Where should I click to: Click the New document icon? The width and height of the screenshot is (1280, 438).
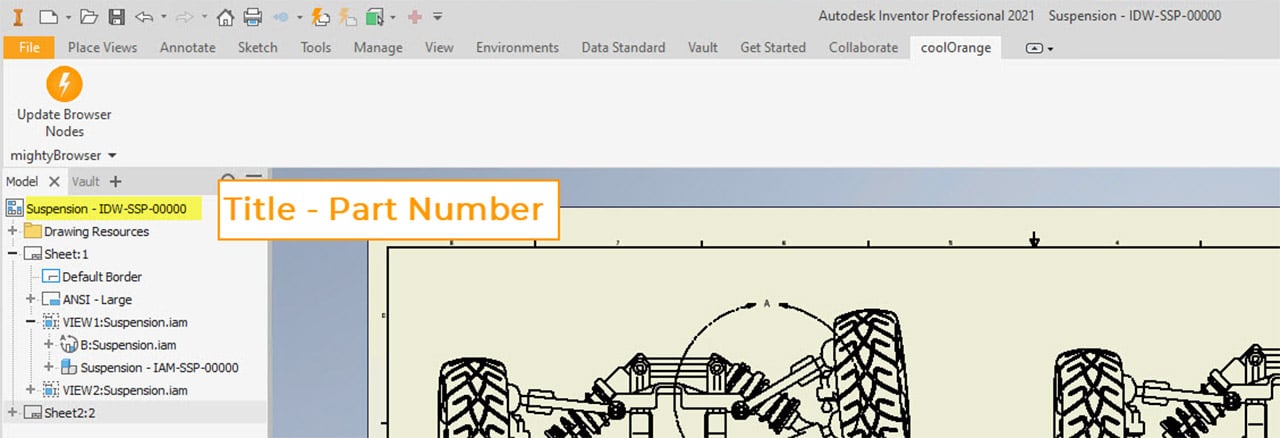tap(47, 16)
